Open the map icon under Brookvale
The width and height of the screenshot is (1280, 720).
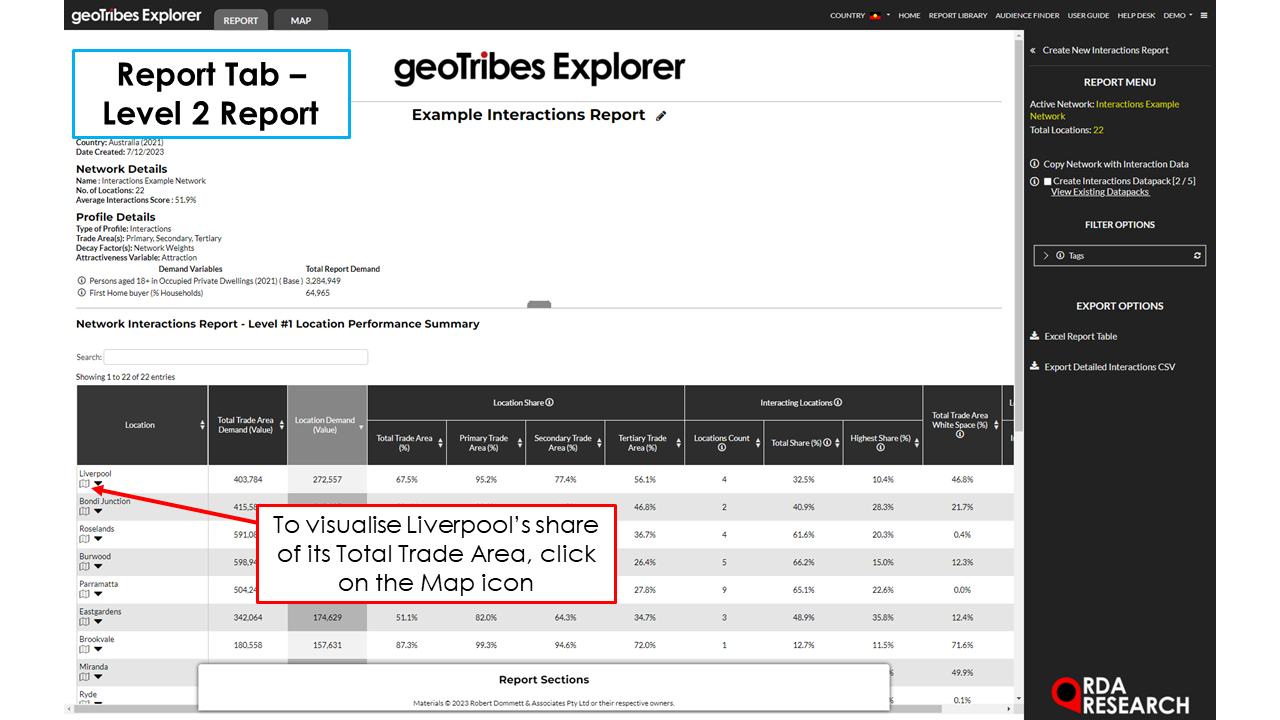[84, 649]
